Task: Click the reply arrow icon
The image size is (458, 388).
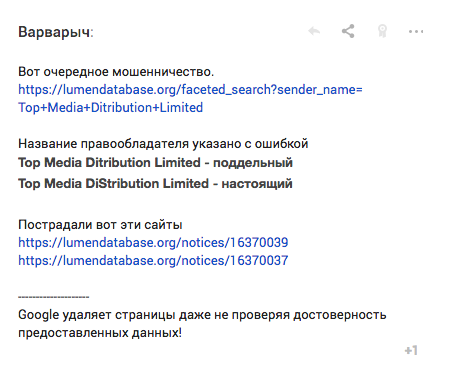Action: click(x=314, y=31)
